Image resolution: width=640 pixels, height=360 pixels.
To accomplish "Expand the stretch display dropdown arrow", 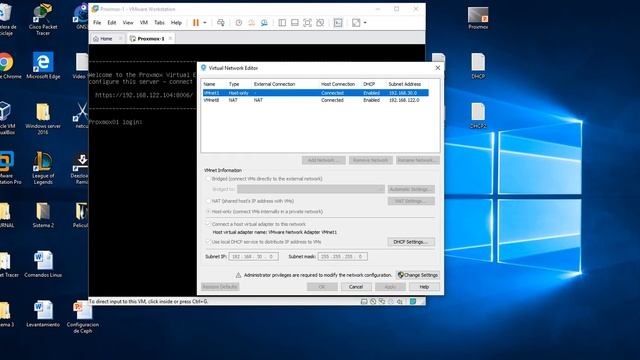I will [x=365, y=23].
